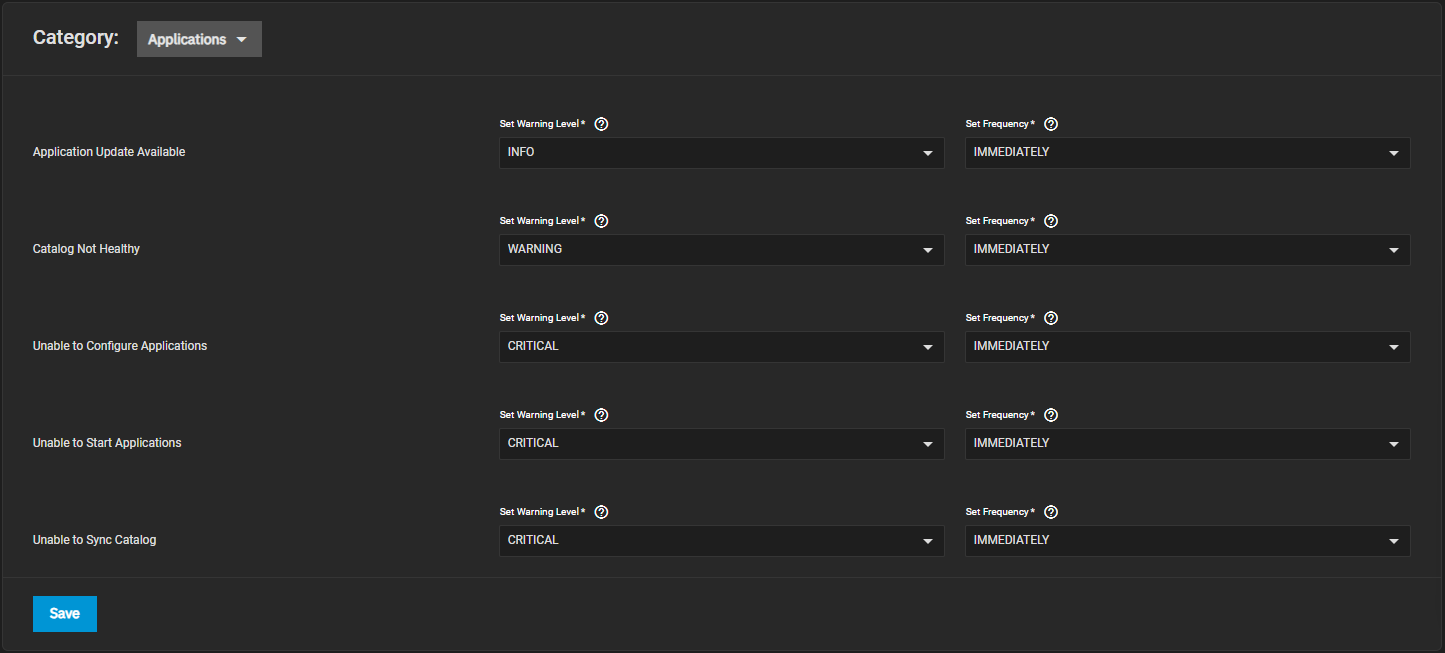Open warning level dropdown showing WARNING
Screen dimensions: 1445x653
pyautogui.click(x=721, y=250)
